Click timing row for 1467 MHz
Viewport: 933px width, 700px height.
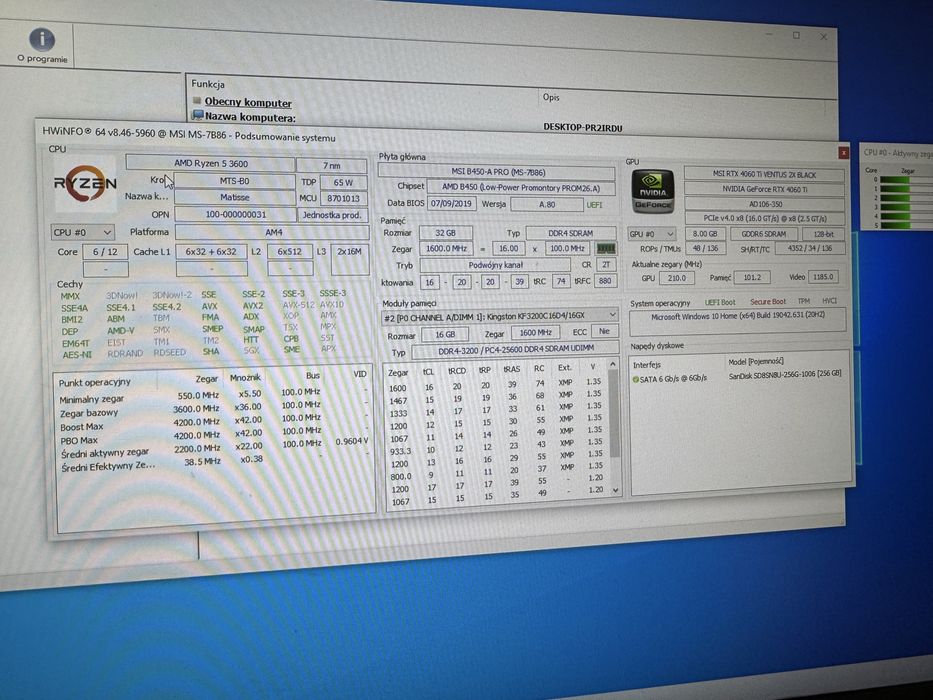click(496, 397)
